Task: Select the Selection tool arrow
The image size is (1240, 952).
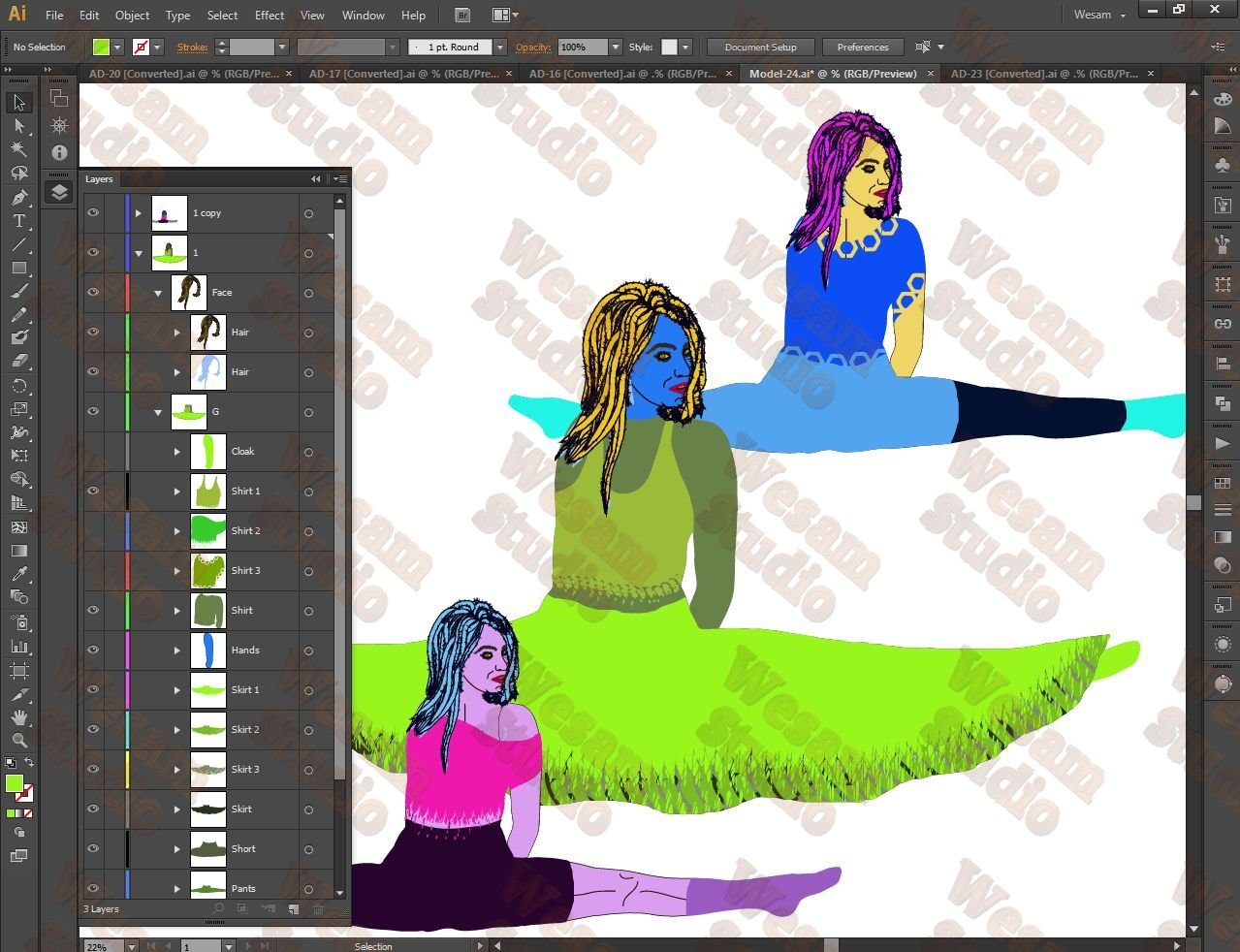Action: [18, 102]
